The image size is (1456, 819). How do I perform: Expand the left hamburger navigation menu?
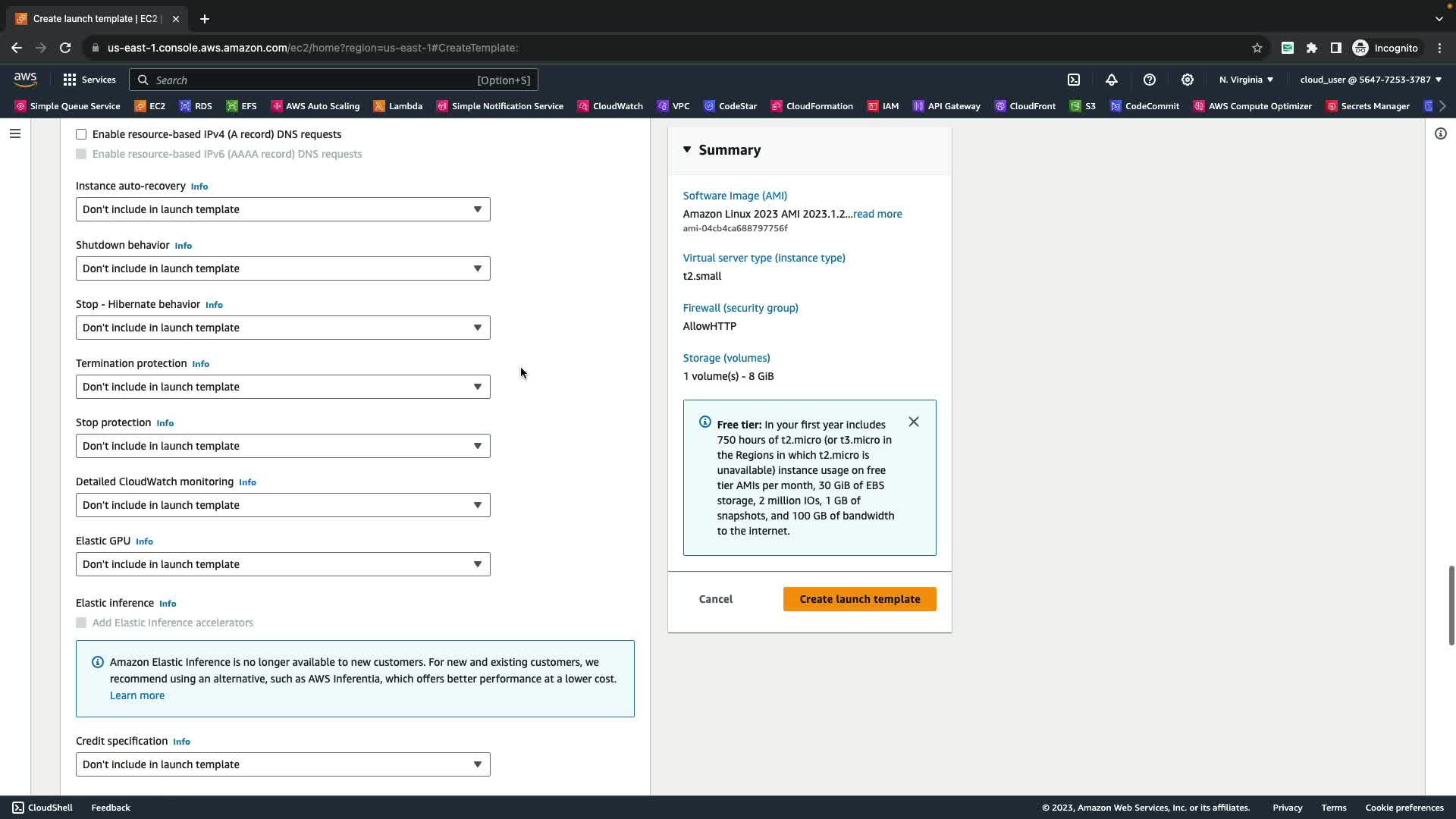tap(15, 133)
